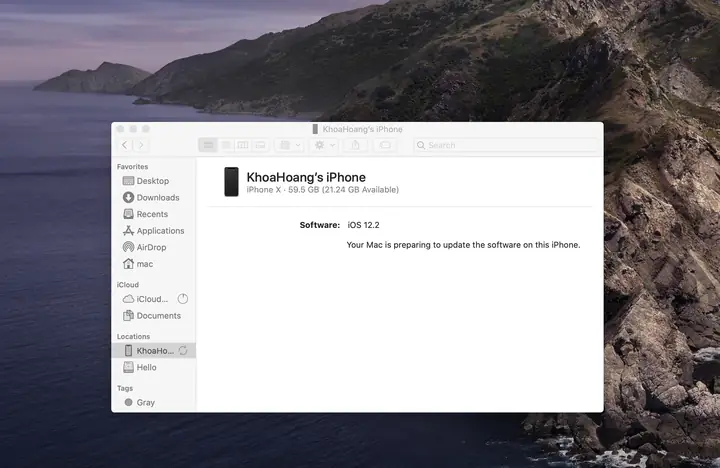
Task: Switch Finder to column view
Action: [x=242, y=145]
